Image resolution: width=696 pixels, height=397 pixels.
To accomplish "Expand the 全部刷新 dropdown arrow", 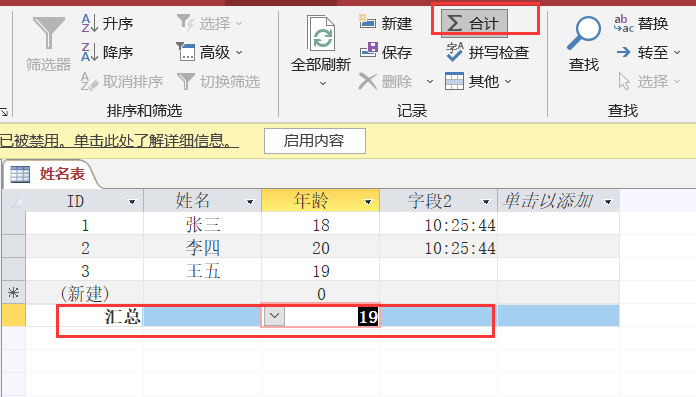I will pos(323,83).
